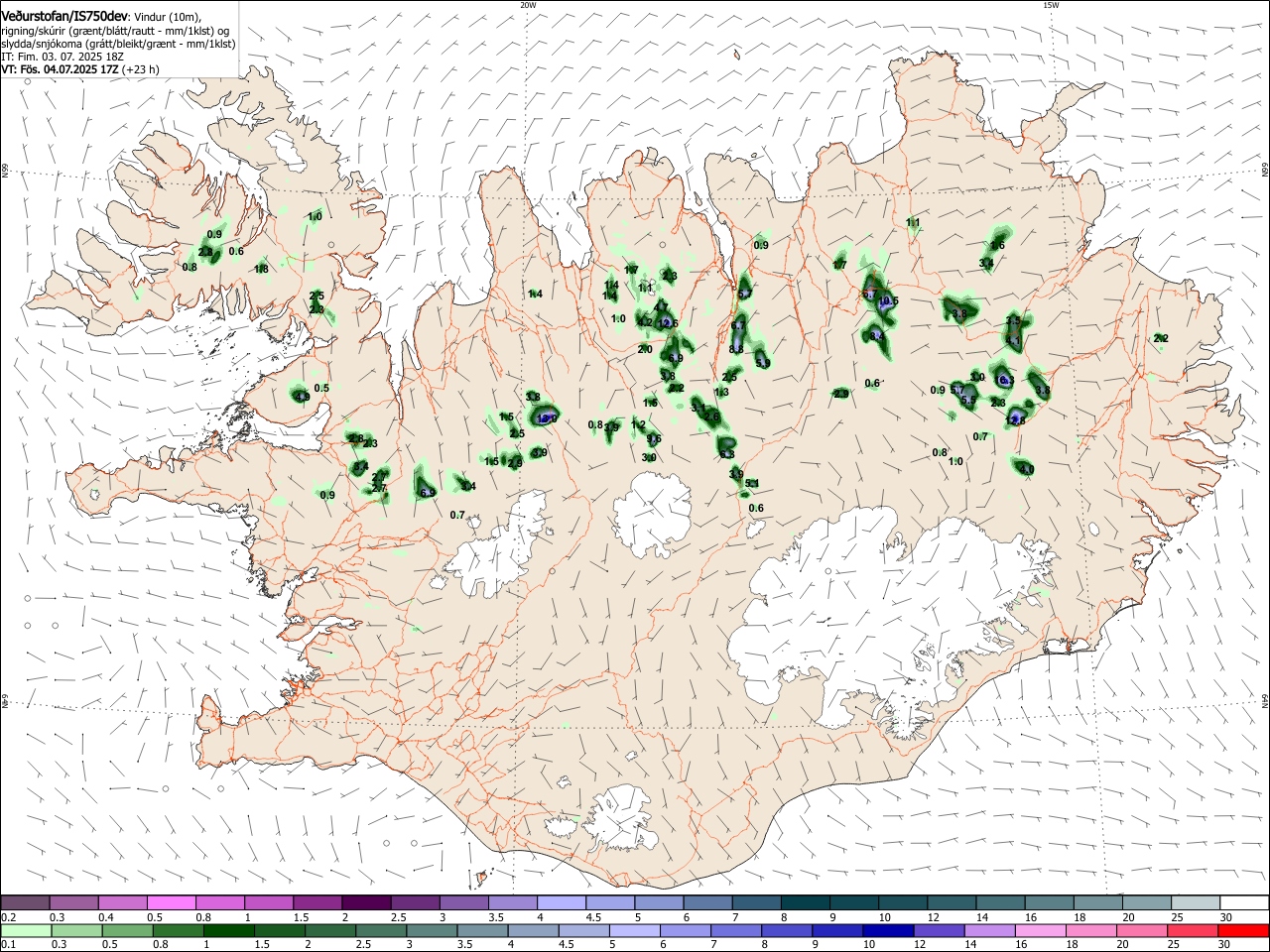Click the 4.0 precipitation value on map
The width and height of the screenshot is (1270, 952).
(x=1026, y=469)
